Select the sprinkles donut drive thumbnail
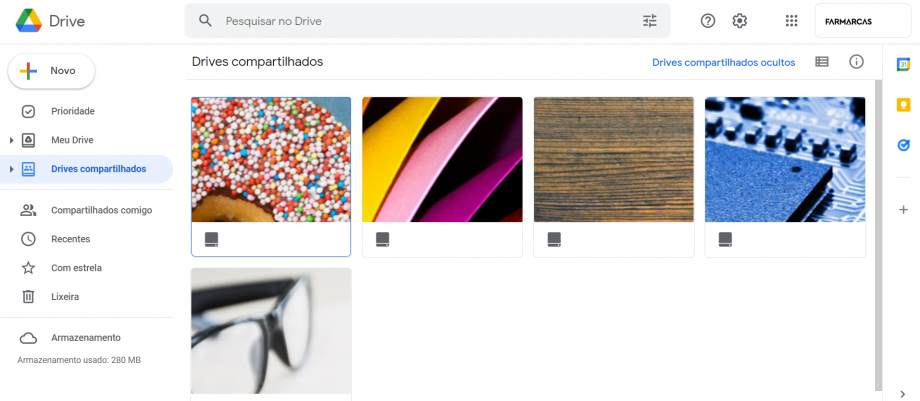 pos(271,159)
